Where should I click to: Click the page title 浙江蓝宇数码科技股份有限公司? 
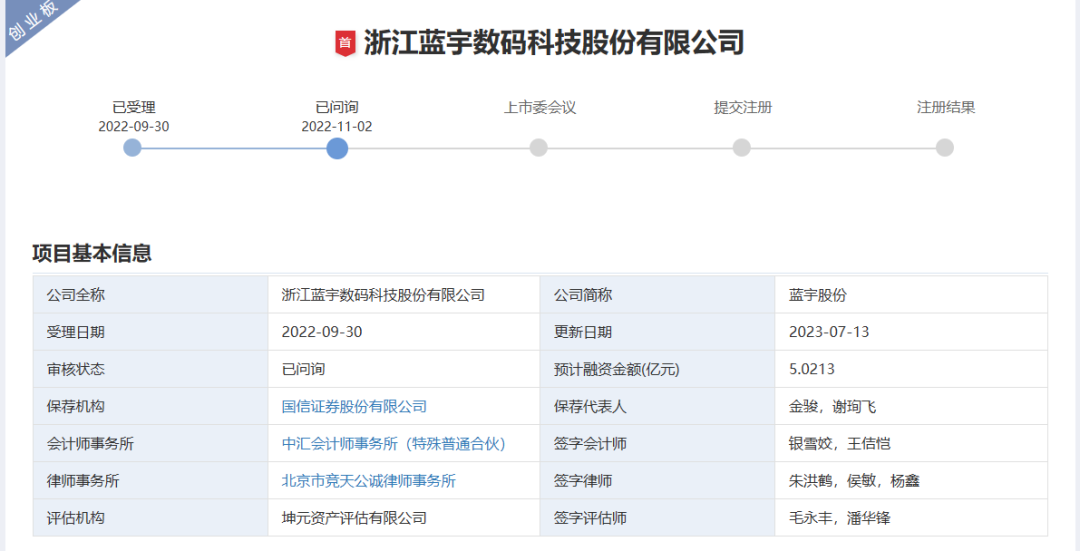click(x=554, y=43)
